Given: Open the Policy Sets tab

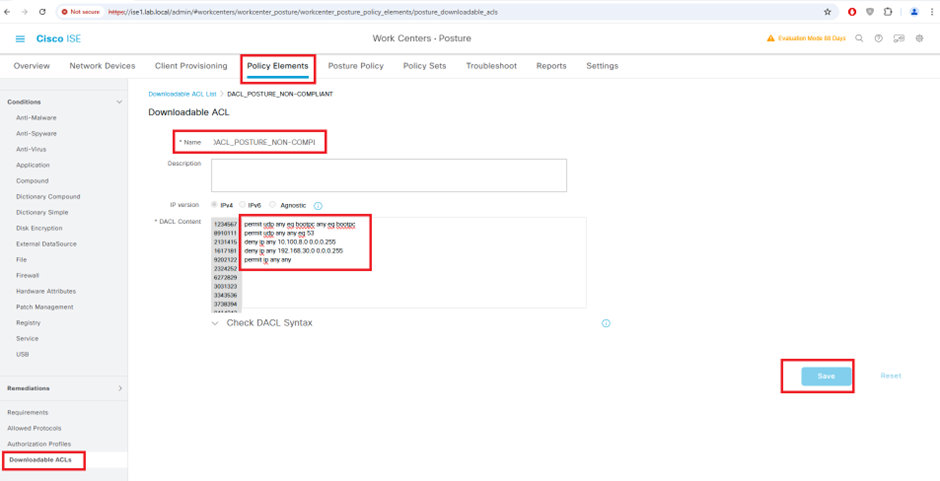Looking at the screenshot, I should coord(424,66).
